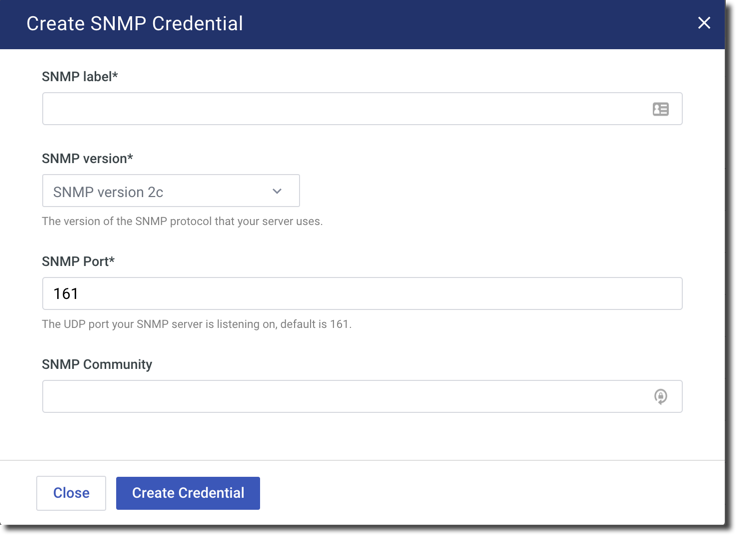Click the "SNMP version*" field caption
Image resolution: width=736 pixels, height=535 pixels.
tap(88, 158)
